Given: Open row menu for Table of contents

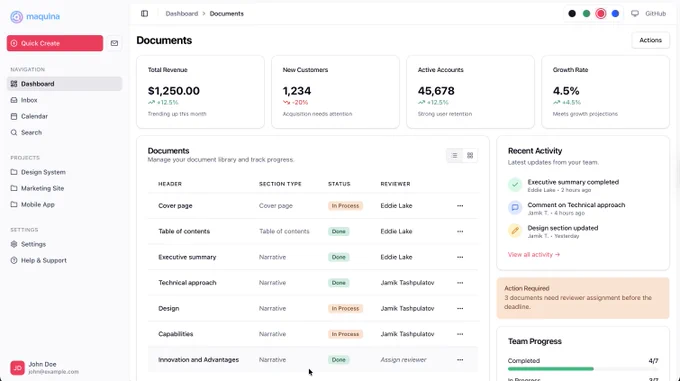Looking at the screenshot, I should click(x=460, y=231).
